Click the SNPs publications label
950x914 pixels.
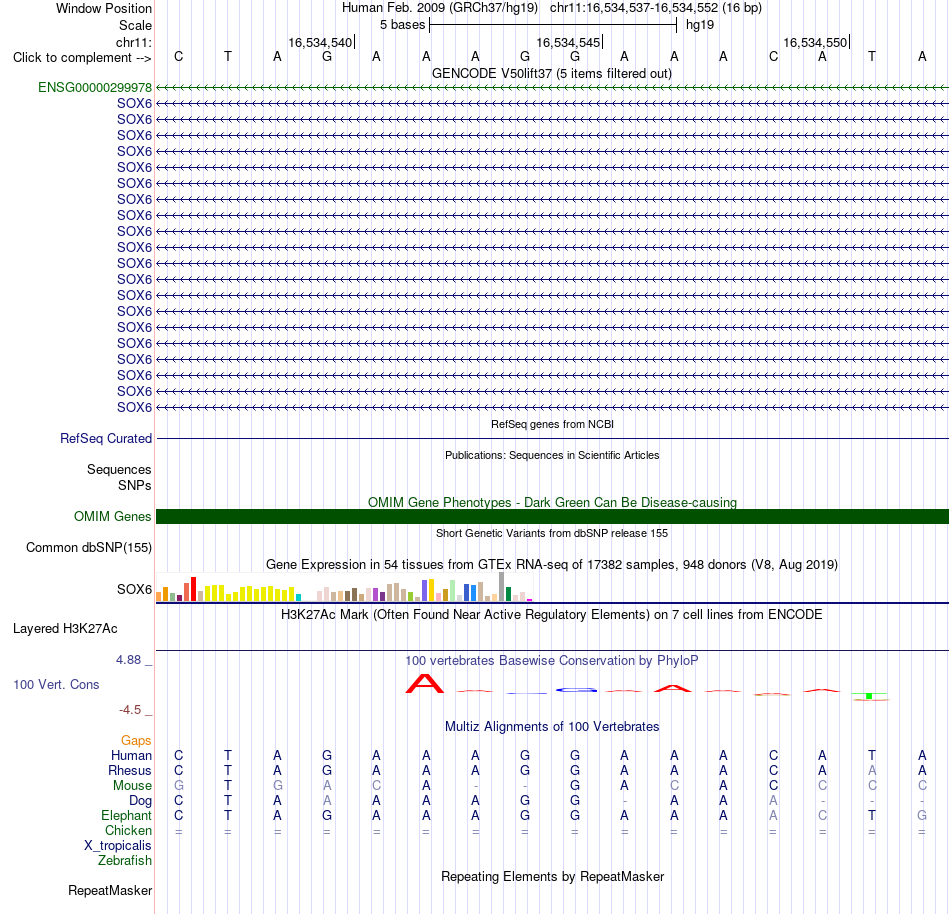point(135,485)
